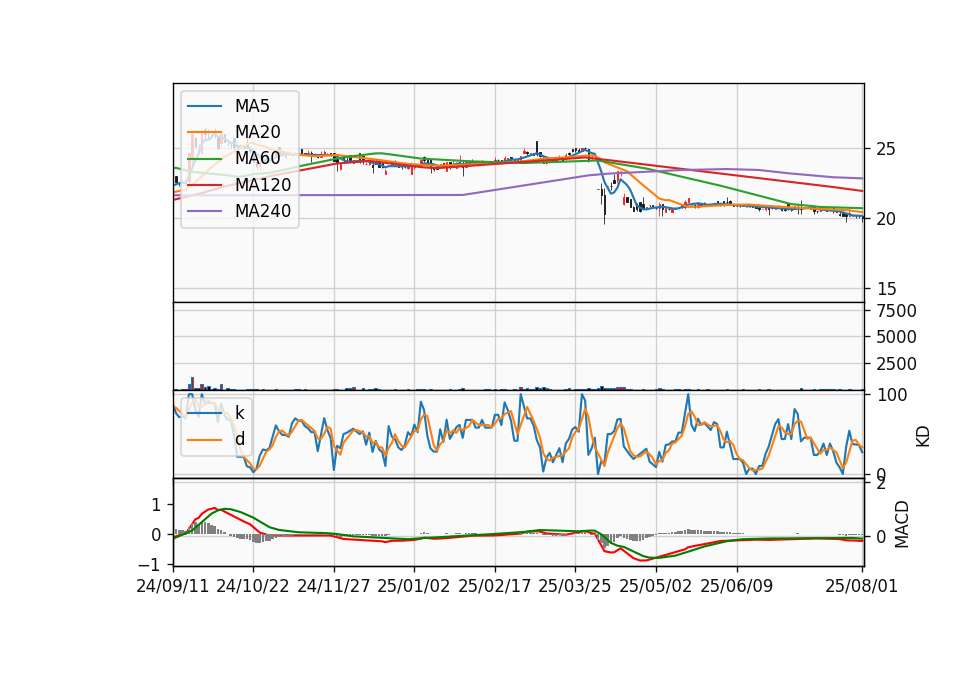The image size is (960, 690).
Task: Click the 25/02/17 date tick label
Action: (495, 586)
